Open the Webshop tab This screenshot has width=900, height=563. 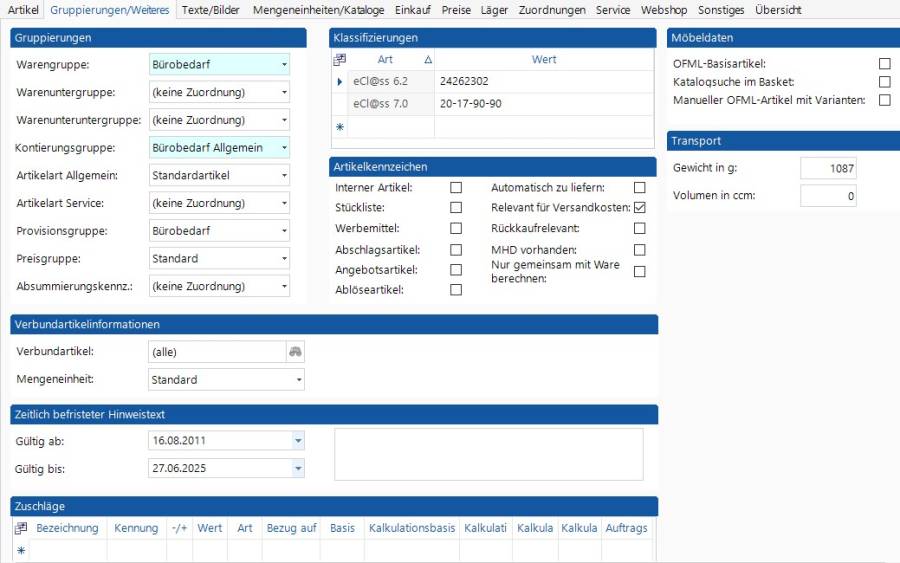point(662,10)
